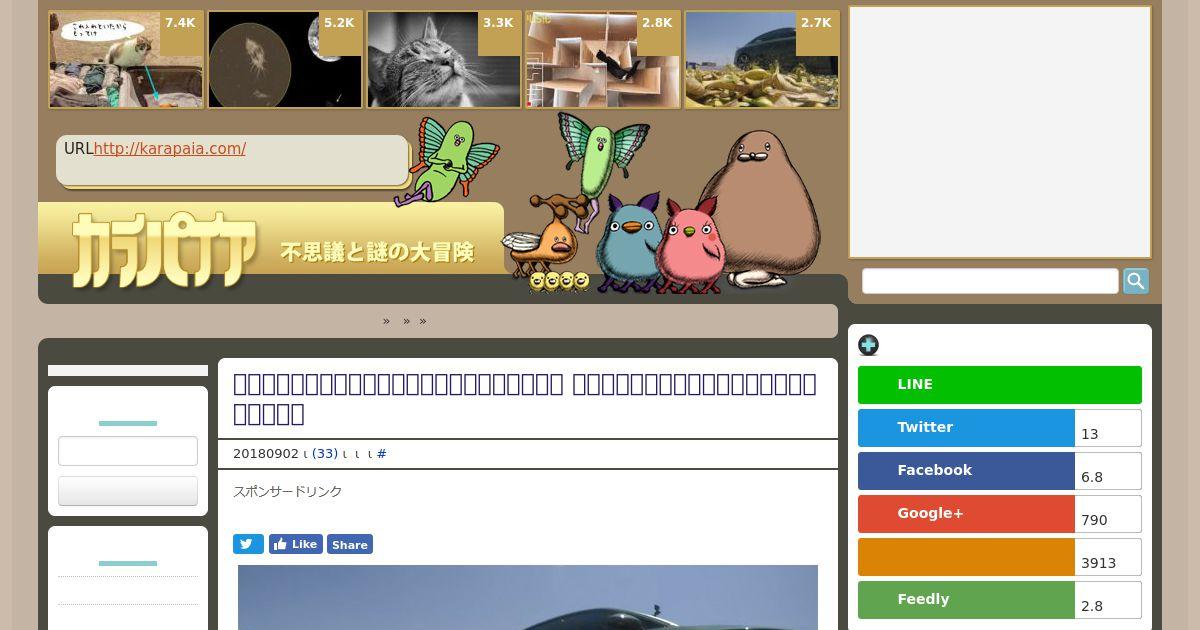Click the Facebook count showing 6.8
Viewport: 1200px width, 630px height.
(x=1108, y=471)
